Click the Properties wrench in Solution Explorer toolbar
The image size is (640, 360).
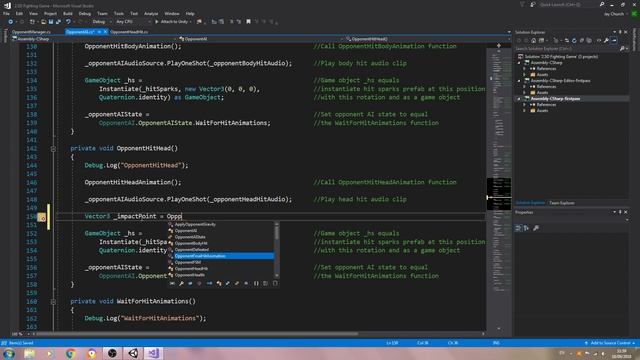pyautogui.click(x=606, y=40)
